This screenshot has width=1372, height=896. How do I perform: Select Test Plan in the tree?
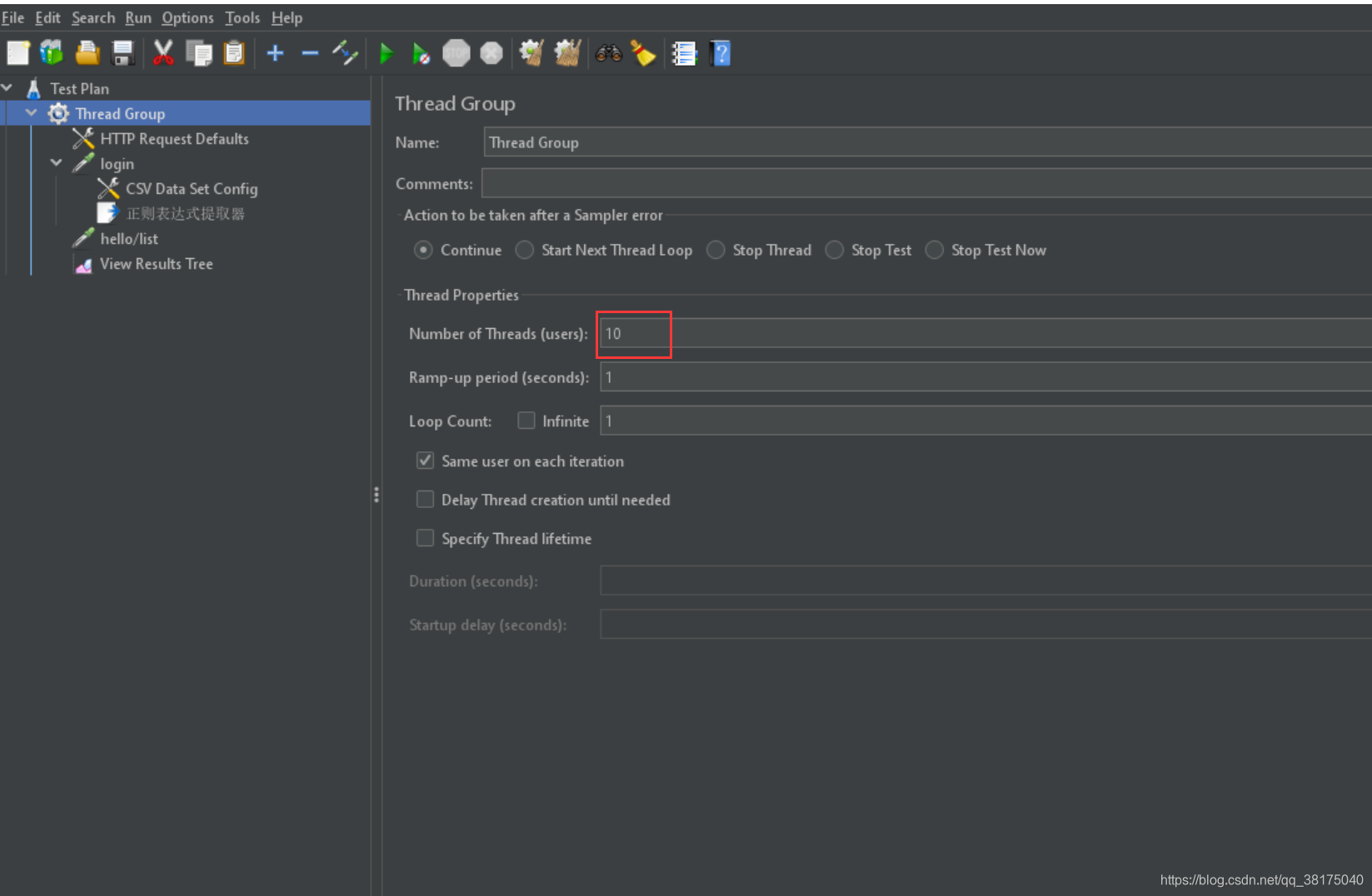coord(79,88)
